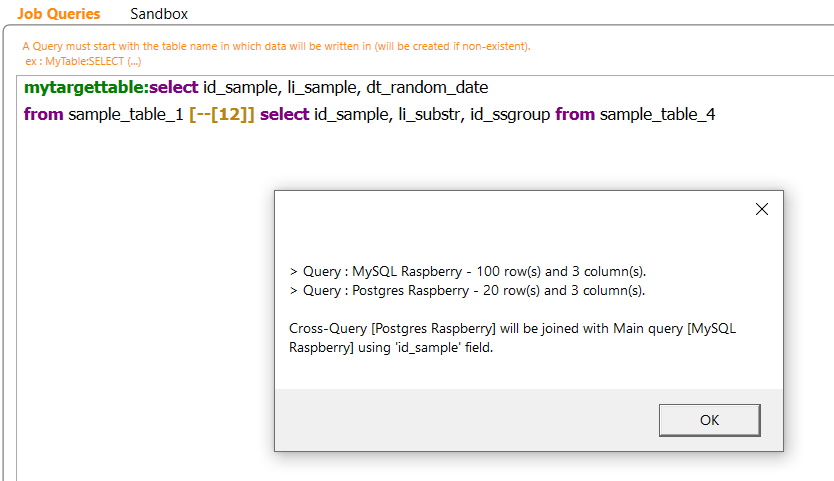Click the second 'select' keyword after the marker
The height and width of the screenshot is (481, 834).
(x=285, y=114)
